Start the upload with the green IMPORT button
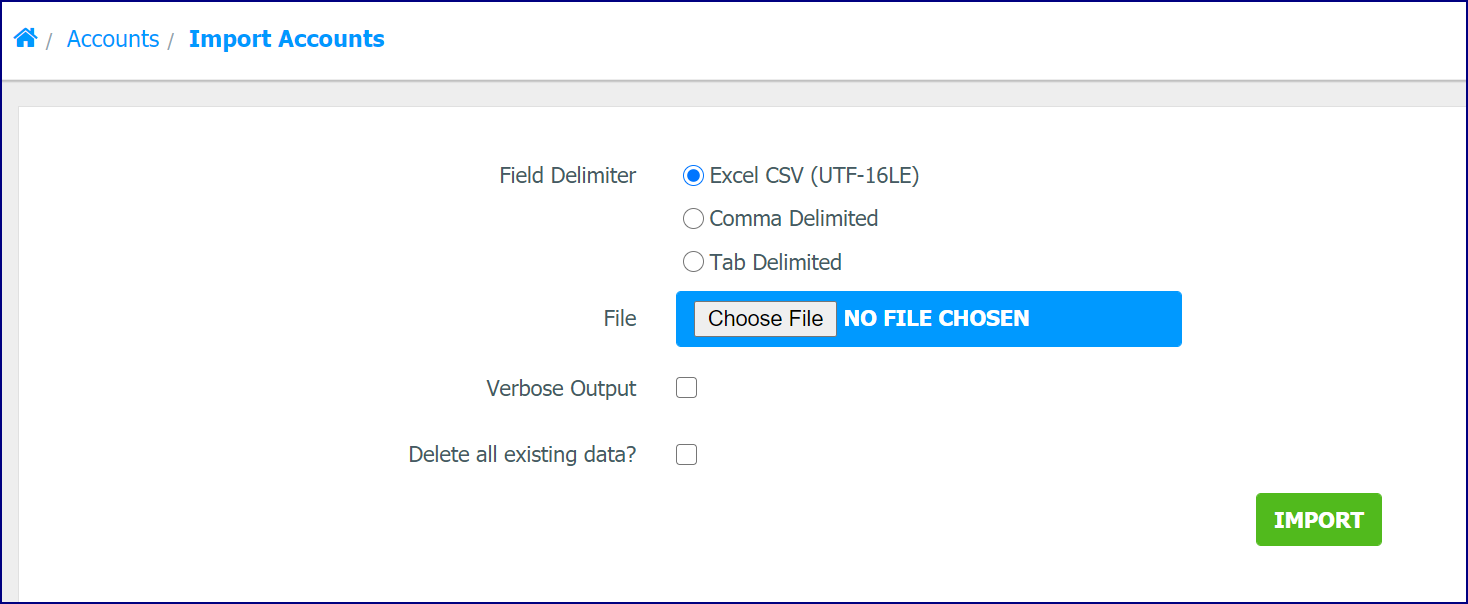1468x604 pixels. (1318, 520)
